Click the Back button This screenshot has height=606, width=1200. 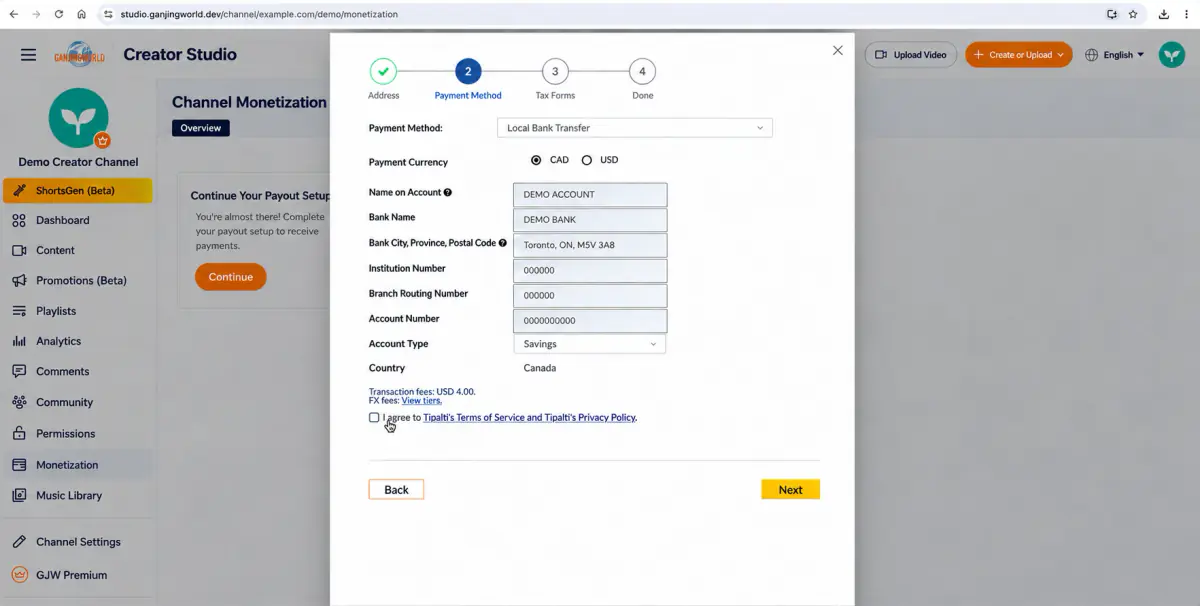point(396,490)
